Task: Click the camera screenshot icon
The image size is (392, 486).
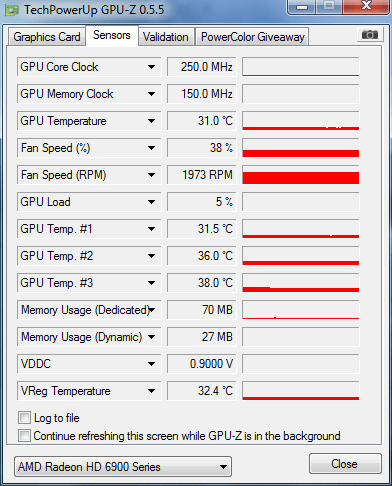Action: tap(369, 34)
